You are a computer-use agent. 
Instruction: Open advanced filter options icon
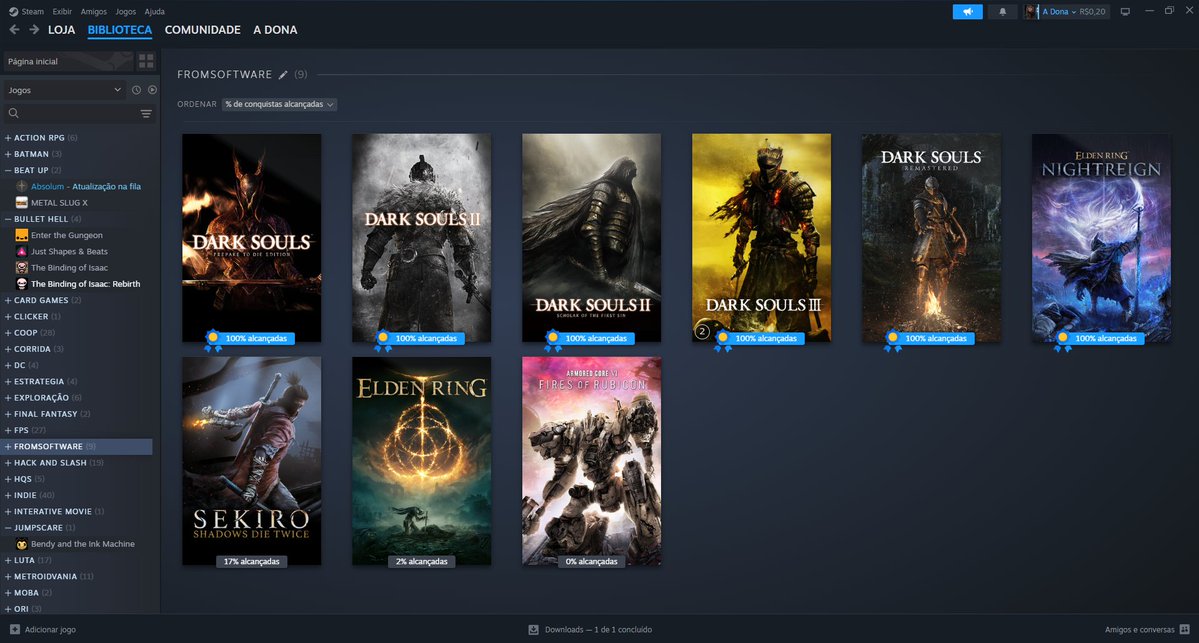pos(146,114)
